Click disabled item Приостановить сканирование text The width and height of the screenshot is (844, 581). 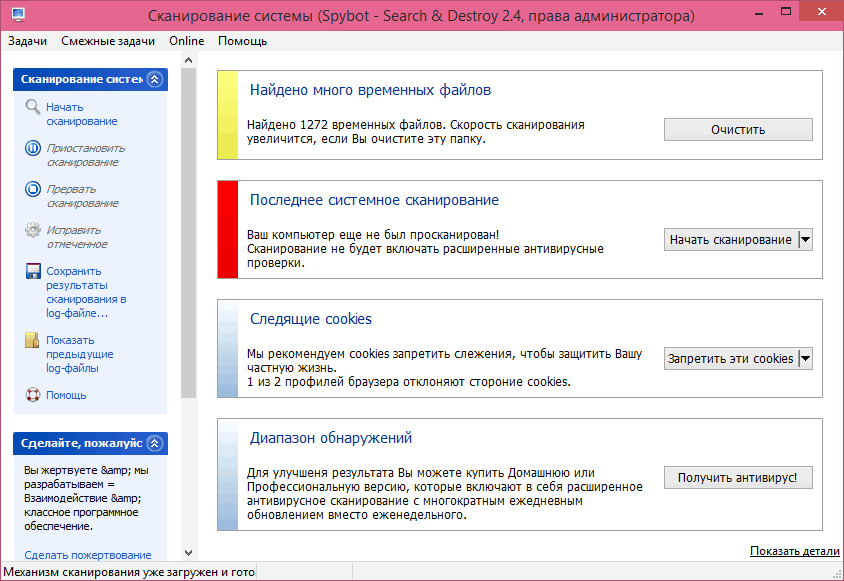click(x=86, y=155)
